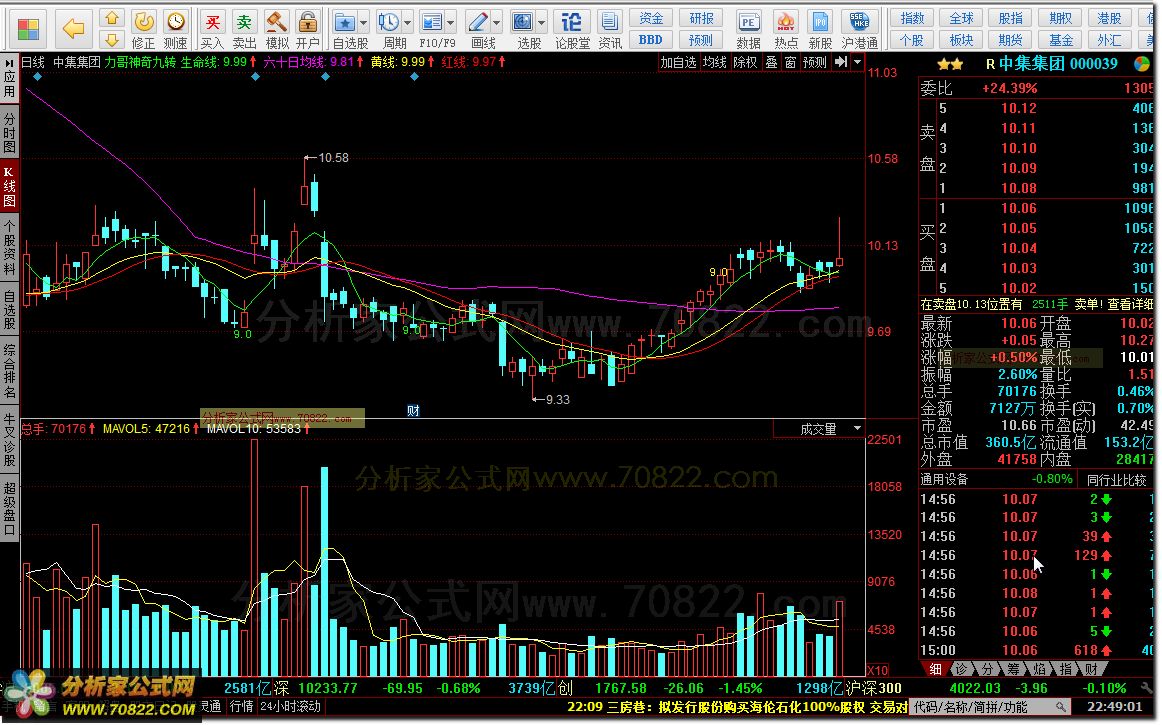Viewport: 1162px width, 725px height.
Task: Switch to the 分时图 sidebar tab
Action: [x=9, y=133]
